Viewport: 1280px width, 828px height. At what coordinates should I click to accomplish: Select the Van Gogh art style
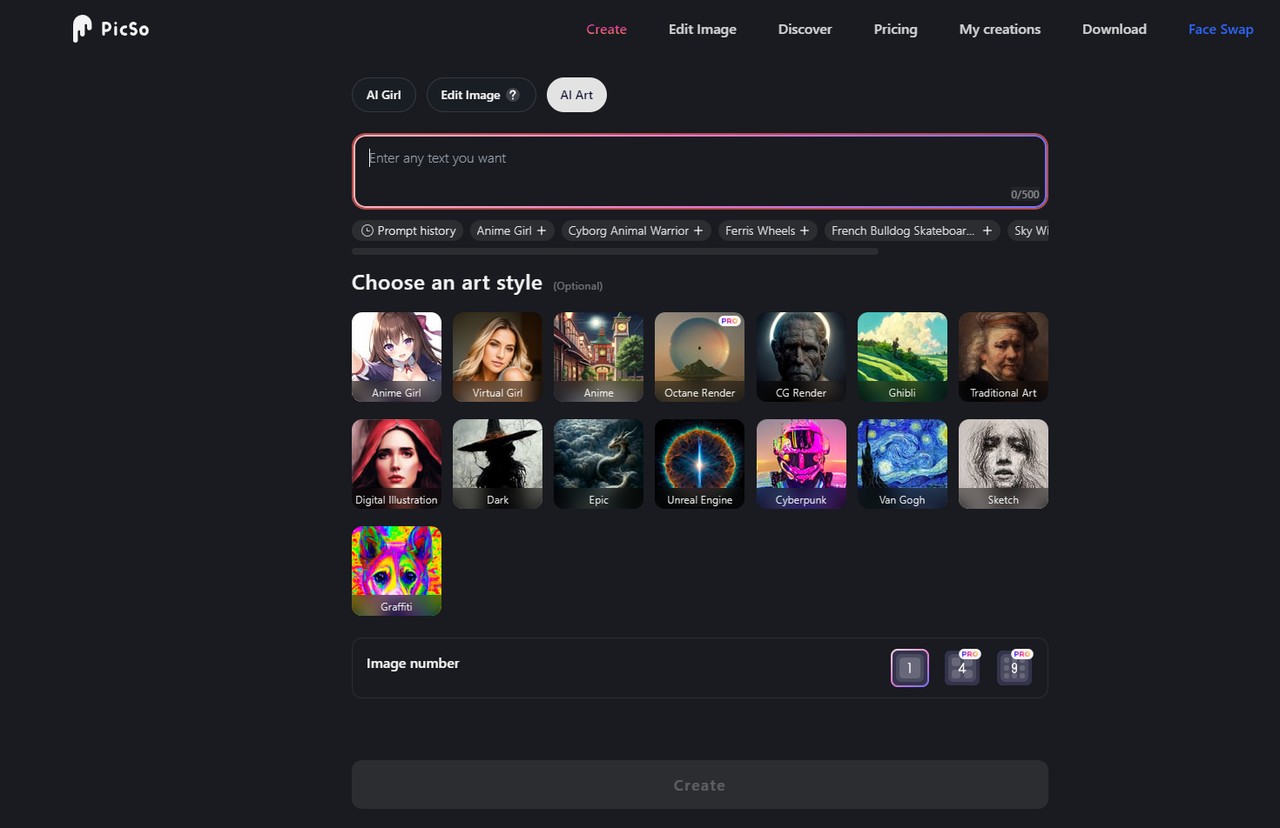pyautogui.click(x=902, y=464)
